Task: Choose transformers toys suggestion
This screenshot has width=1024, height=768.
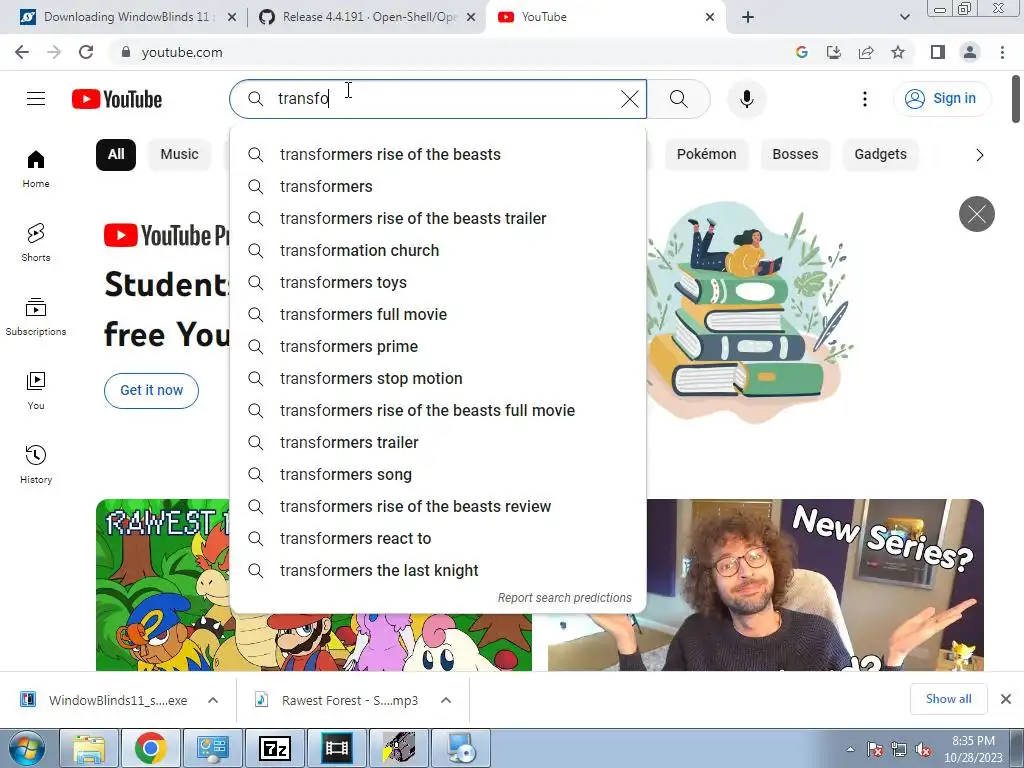Action: pos(438,283)
